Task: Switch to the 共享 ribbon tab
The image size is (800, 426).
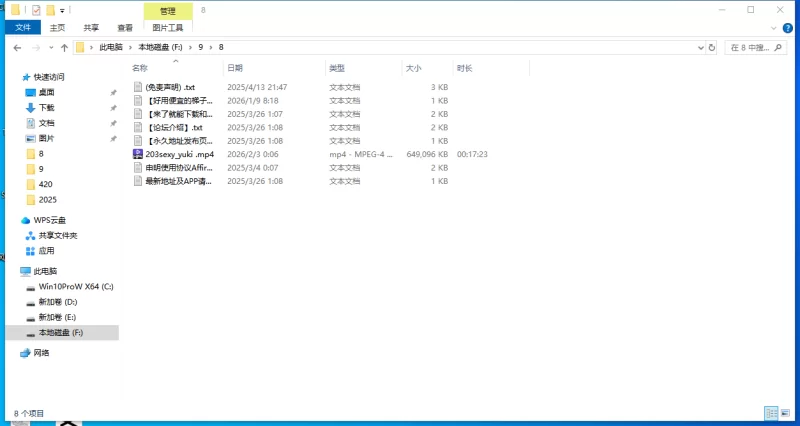Action: click(91, 28)
